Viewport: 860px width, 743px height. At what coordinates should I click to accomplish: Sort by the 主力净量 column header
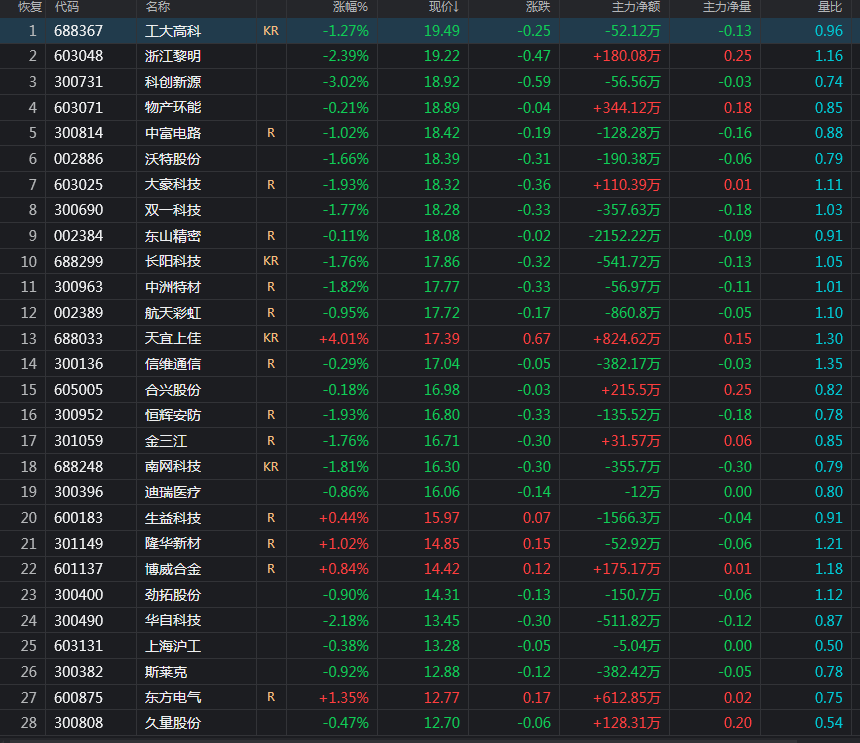pyautogui.click(x=727, y=7)
